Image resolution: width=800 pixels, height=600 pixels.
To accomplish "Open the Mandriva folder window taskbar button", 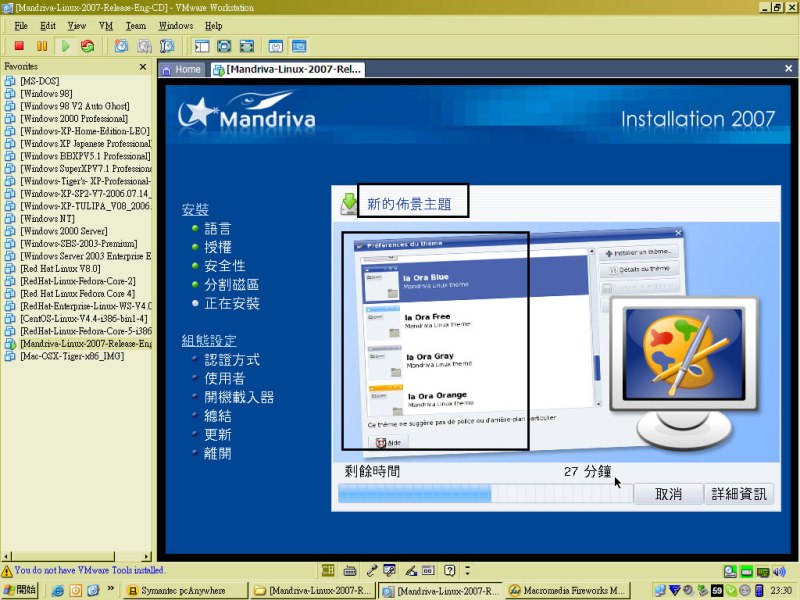I will pyautogui.click(x=314, y=590).
